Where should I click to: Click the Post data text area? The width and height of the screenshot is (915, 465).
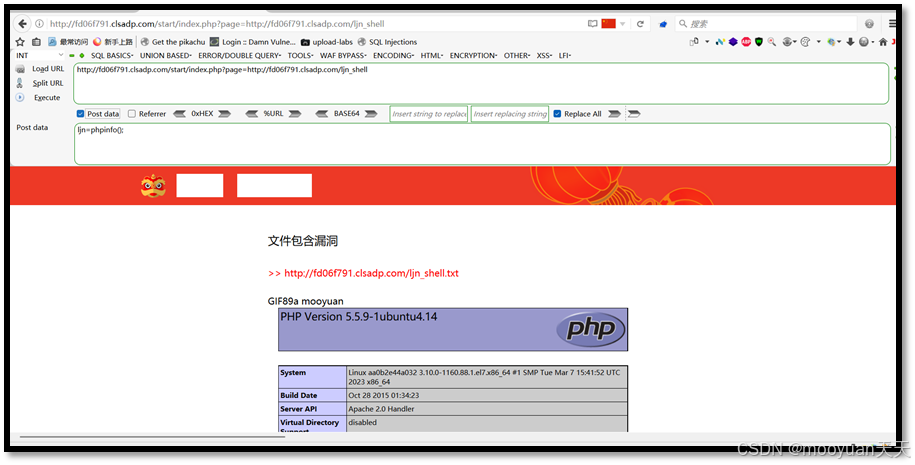pyautogui.click(x=482, y=144)
